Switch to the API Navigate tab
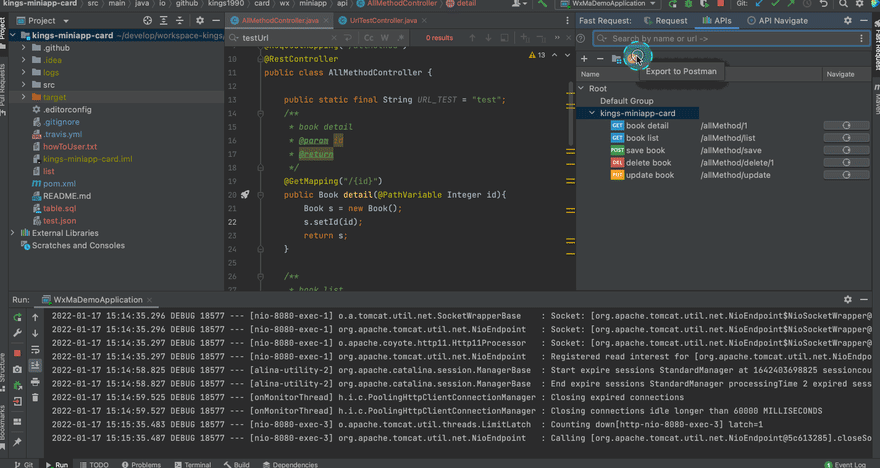 777,21
